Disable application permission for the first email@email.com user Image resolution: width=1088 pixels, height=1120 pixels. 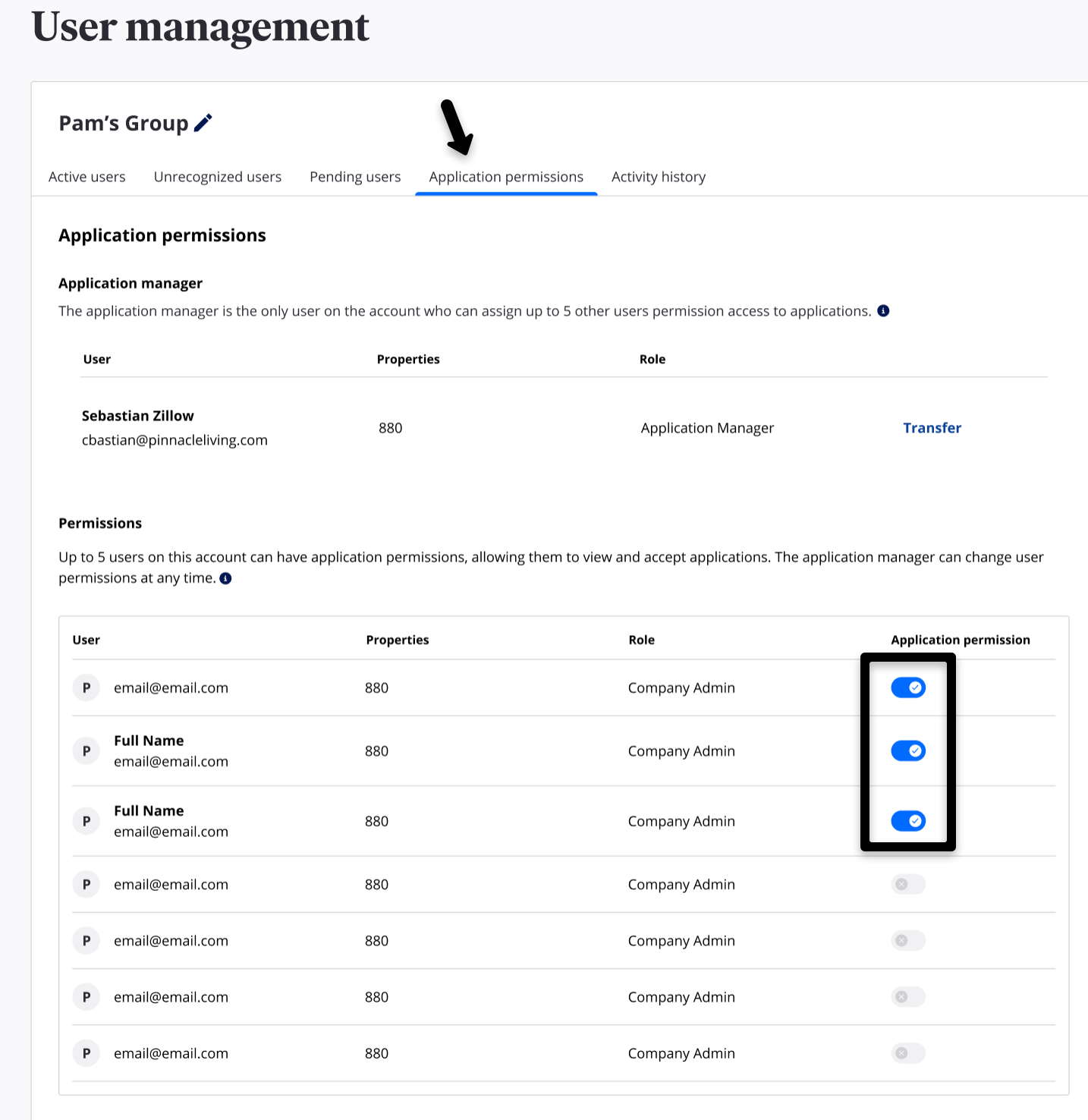click(907, 687)
